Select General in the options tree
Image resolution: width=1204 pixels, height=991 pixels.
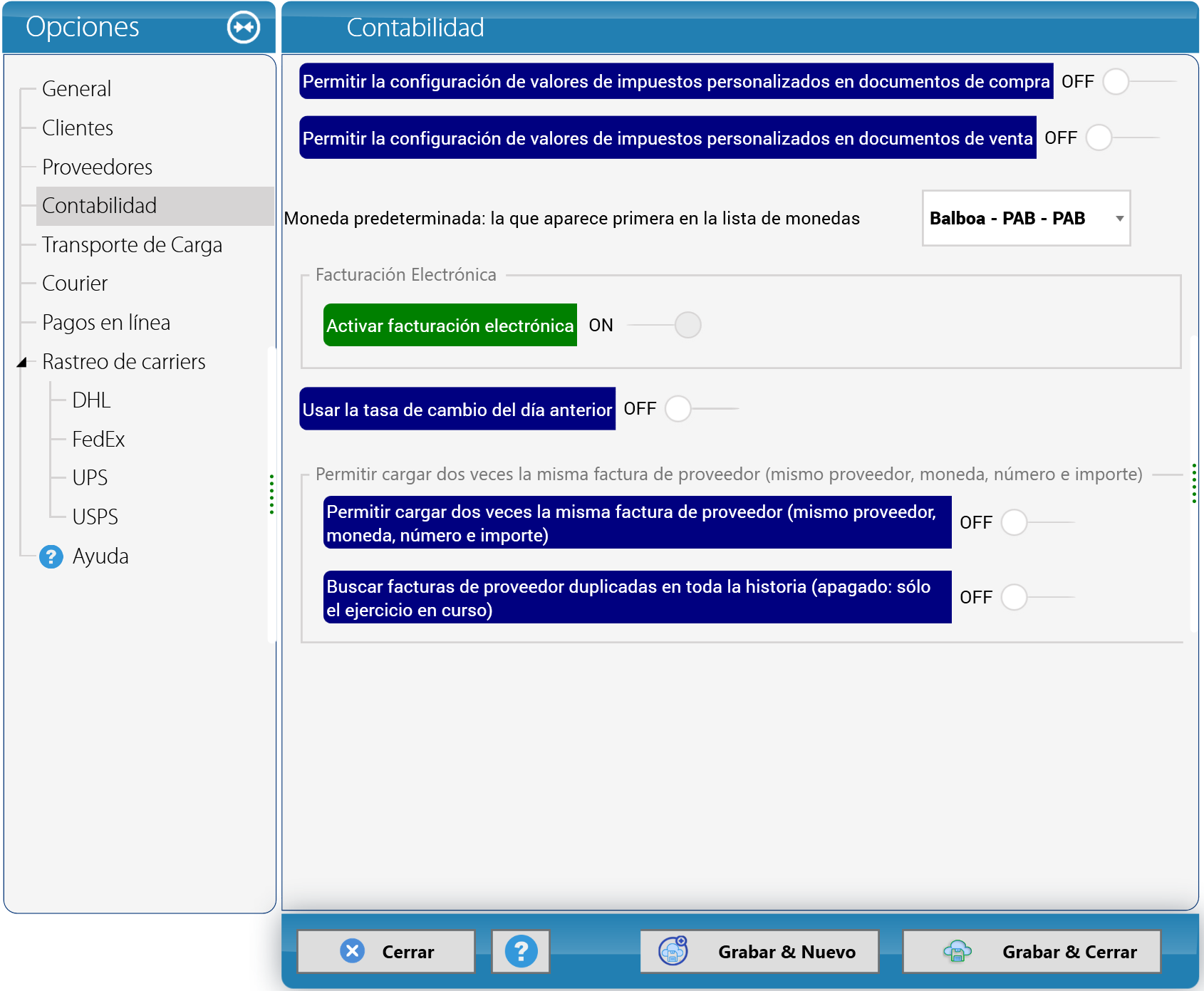(x=76, y=89)
